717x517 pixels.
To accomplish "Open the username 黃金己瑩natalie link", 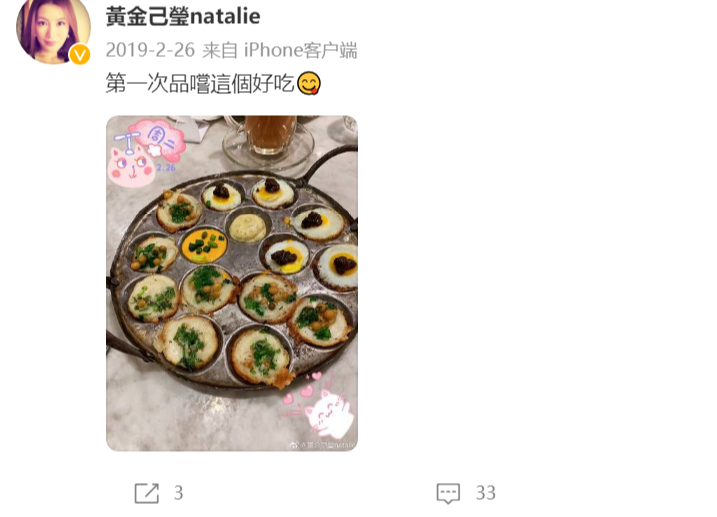I will pos(183,16).
